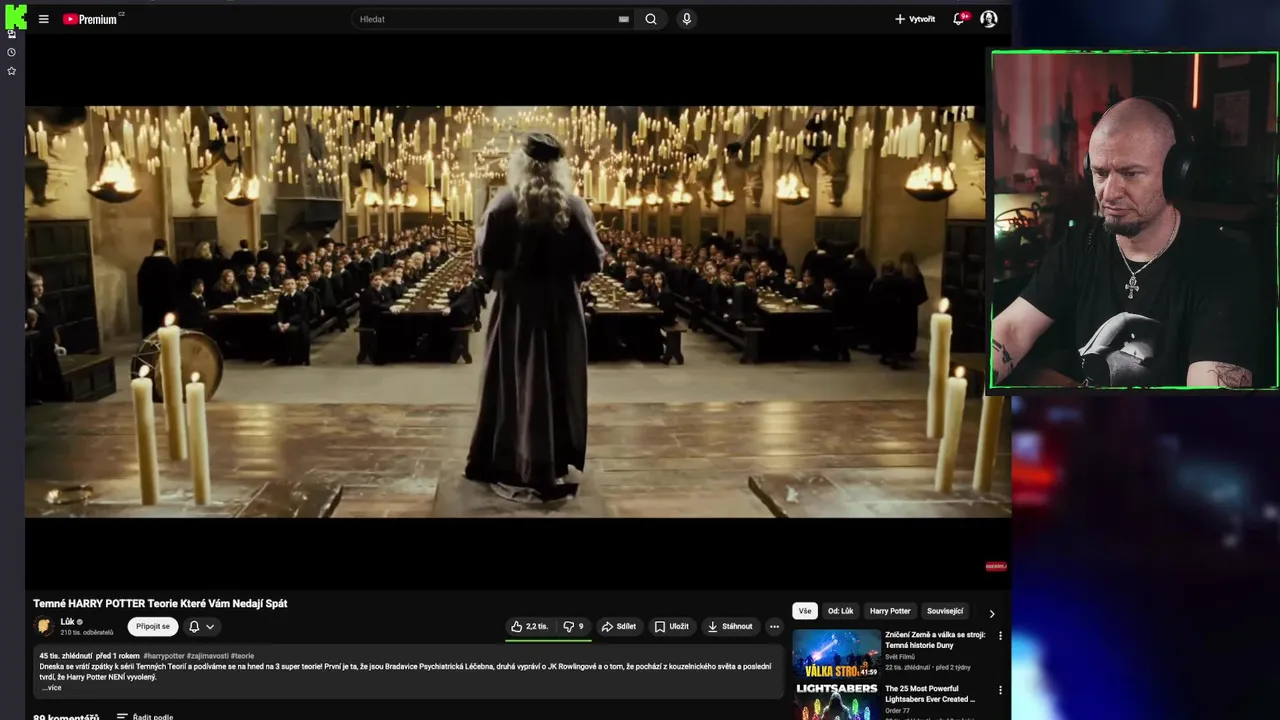This screenshot has width=1280, height=720.
Task: Click the magnifier search button
Action: pyautogui.click(x=651, y=19)
